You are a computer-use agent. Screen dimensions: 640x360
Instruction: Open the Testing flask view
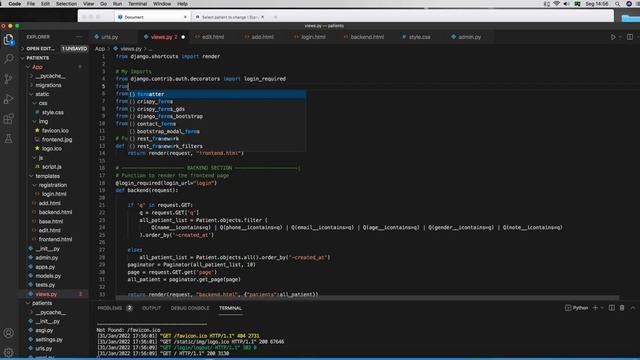[x=9, y=139]
